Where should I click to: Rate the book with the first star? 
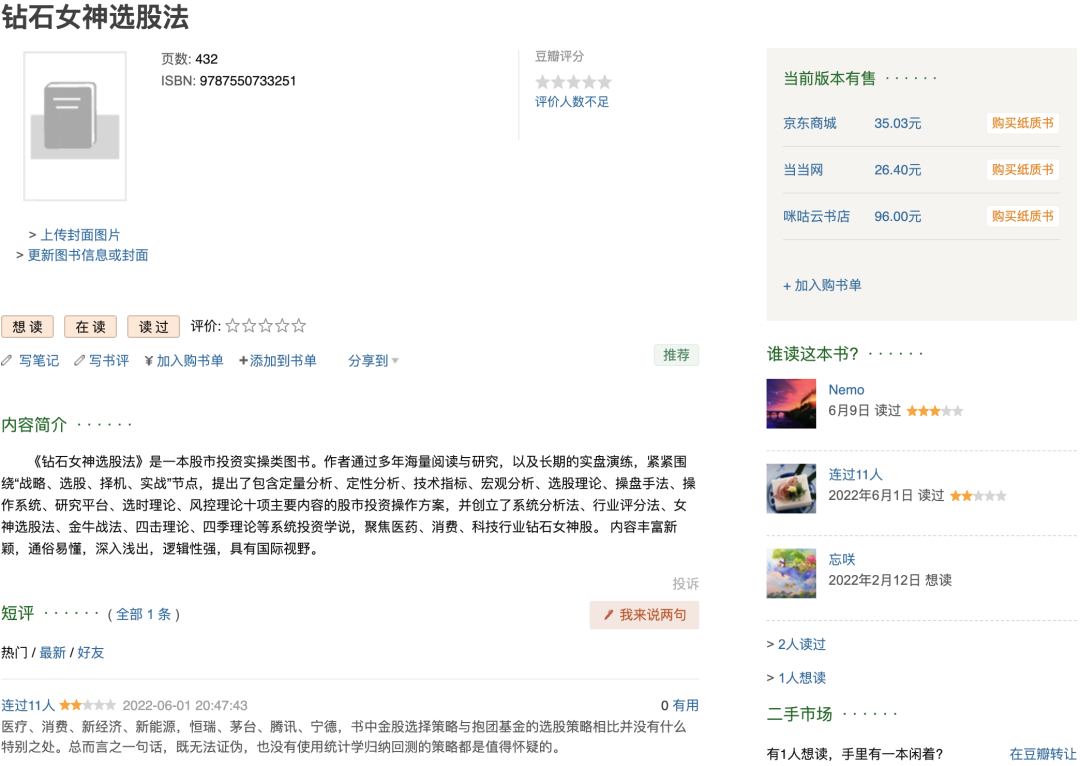pyautogui.click(x=233, y=326)
